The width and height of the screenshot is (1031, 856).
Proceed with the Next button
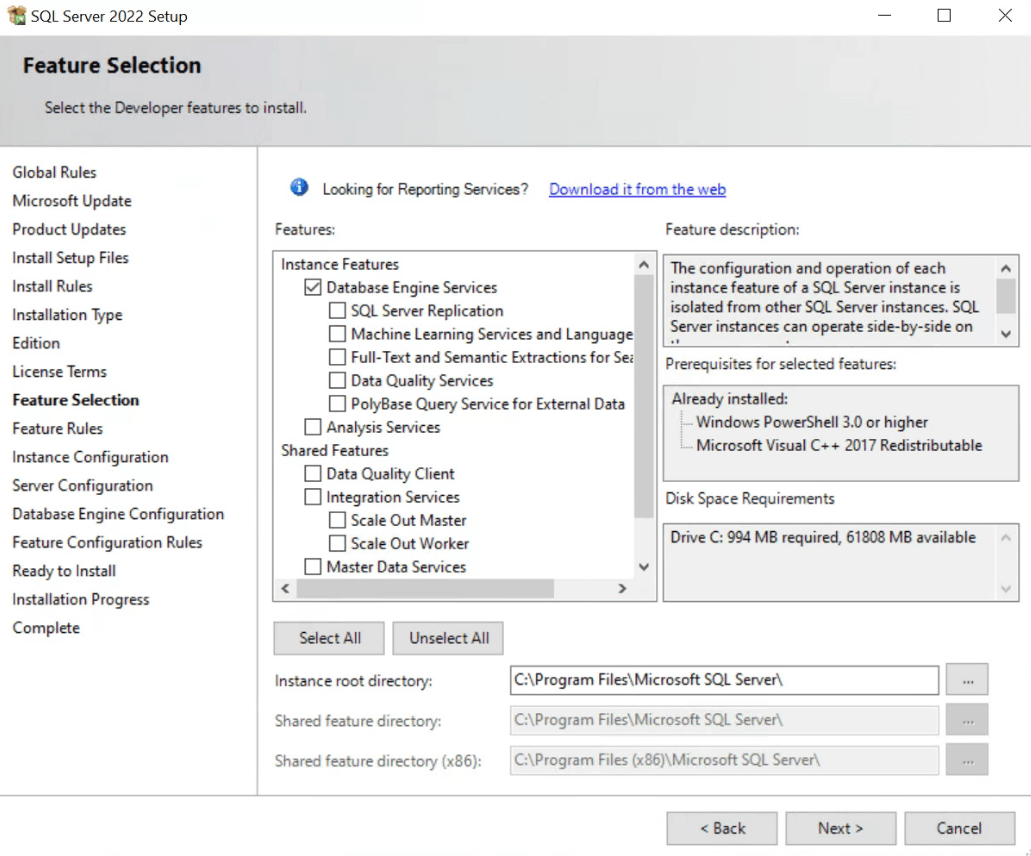[840, 828]
